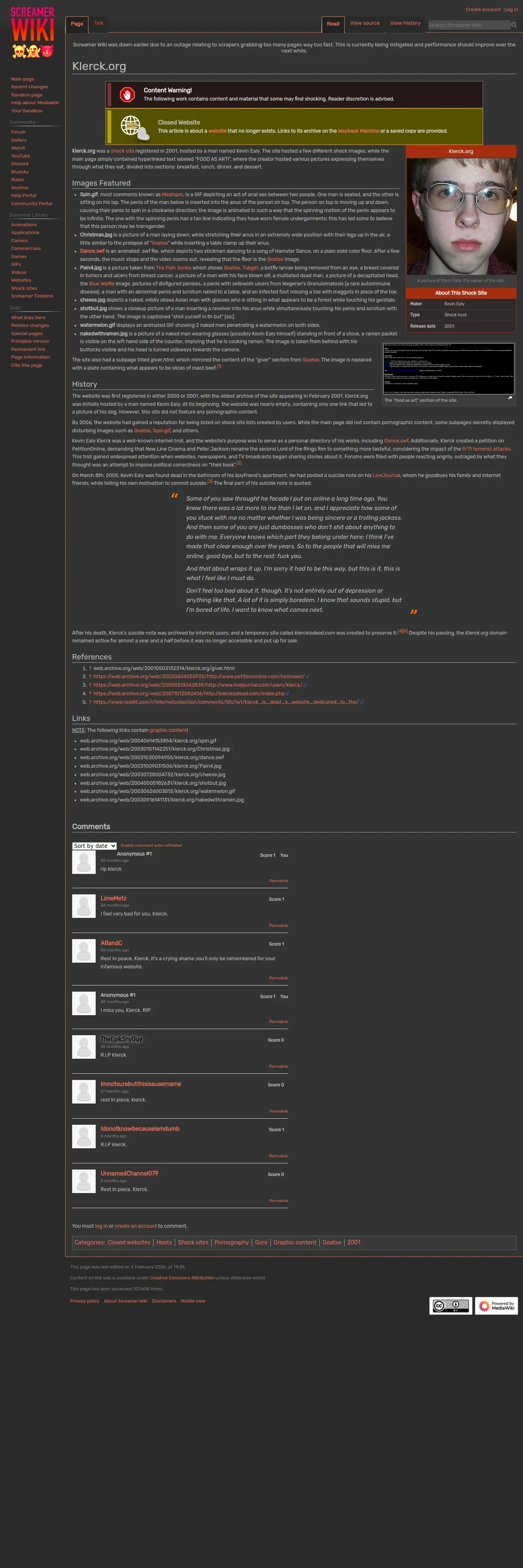
Task: Open the food as art screenshot thumbnail
Action: tap(448, 369)
